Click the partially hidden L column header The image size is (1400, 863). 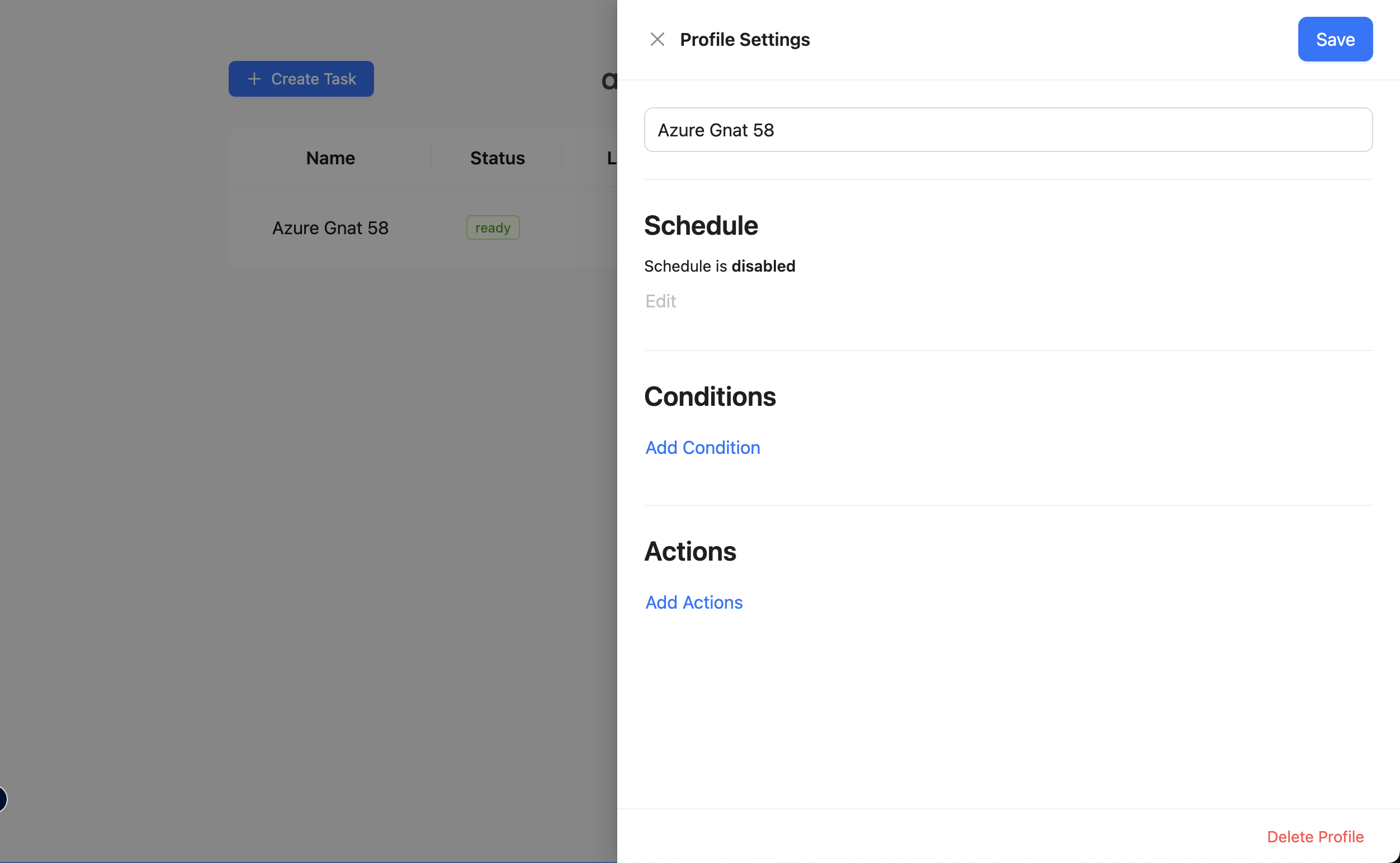[611, 158]
